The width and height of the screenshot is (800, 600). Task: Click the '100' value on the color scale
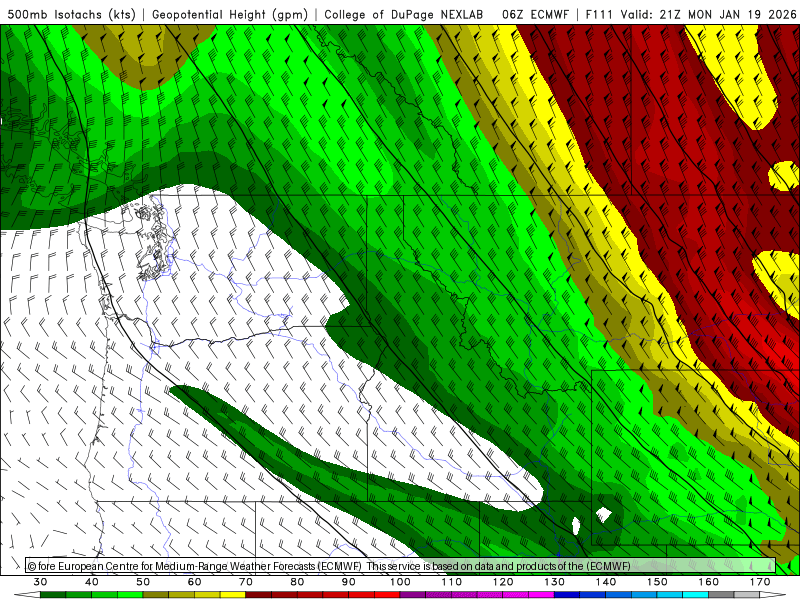[x=401, y=582]
